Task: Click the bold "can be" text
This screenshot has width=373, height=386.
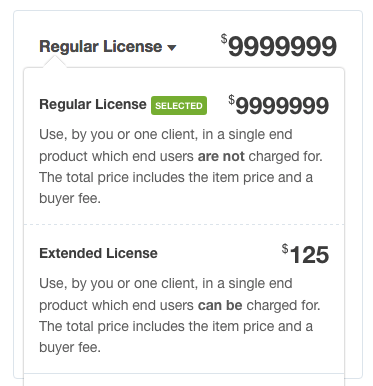Action: (220, 305)
